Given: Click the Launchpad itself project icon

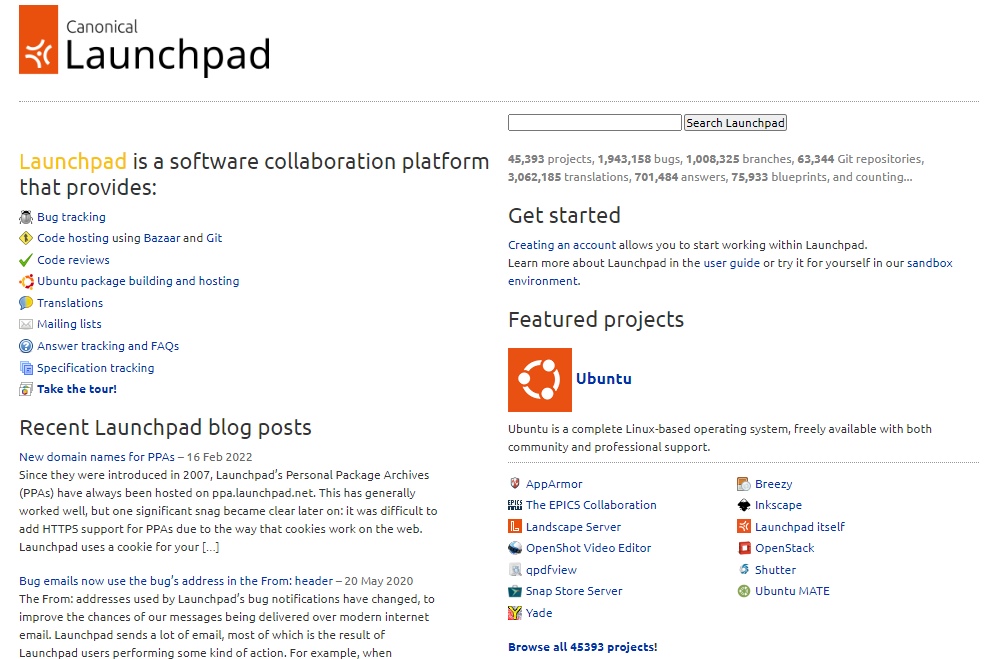Looking at the screenshot, I should point(744,526).
